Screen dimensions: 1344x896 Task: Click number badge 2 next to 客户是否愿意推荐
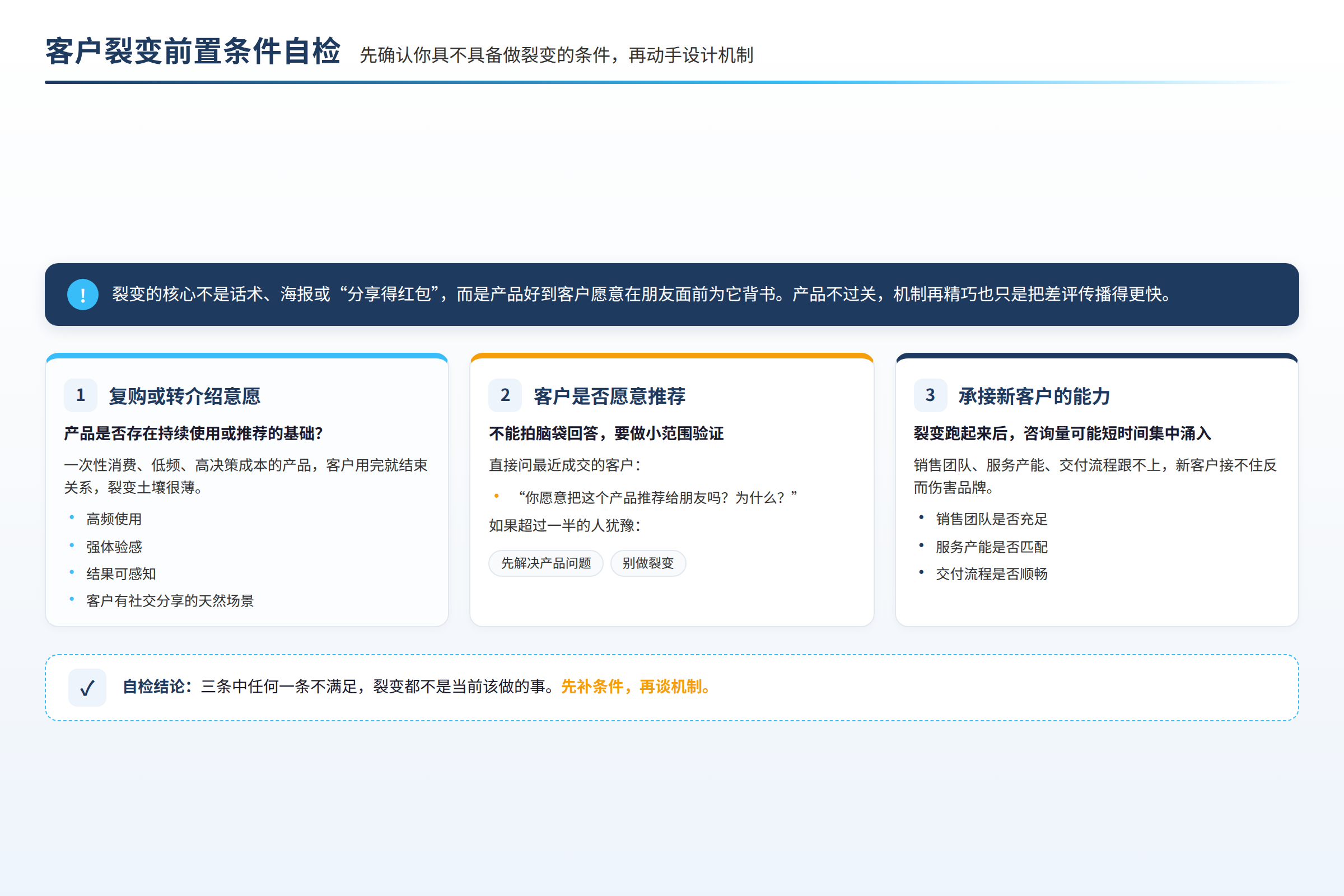505,395
